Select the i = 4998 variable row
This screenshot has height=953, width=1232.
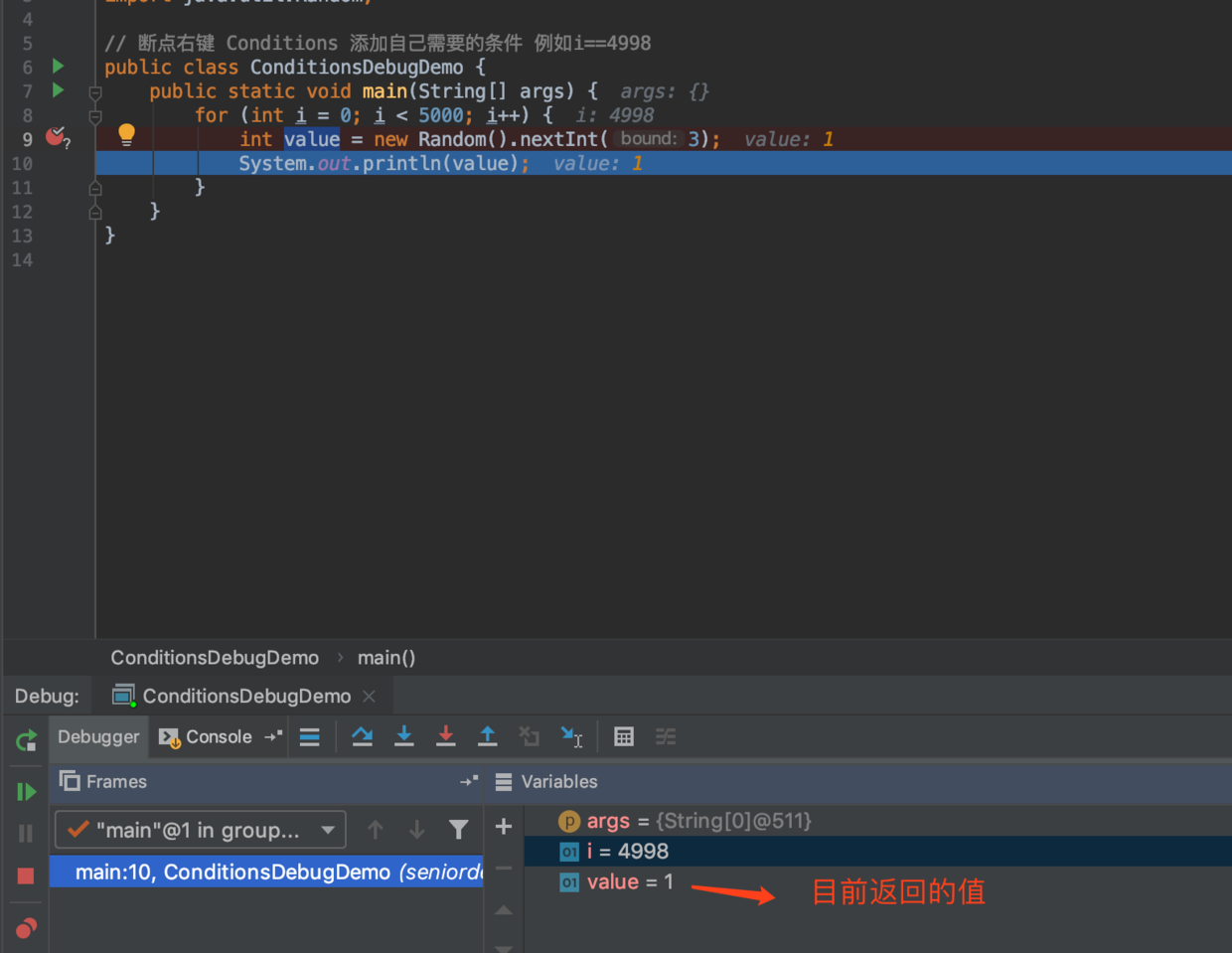(x=878, y=852)
